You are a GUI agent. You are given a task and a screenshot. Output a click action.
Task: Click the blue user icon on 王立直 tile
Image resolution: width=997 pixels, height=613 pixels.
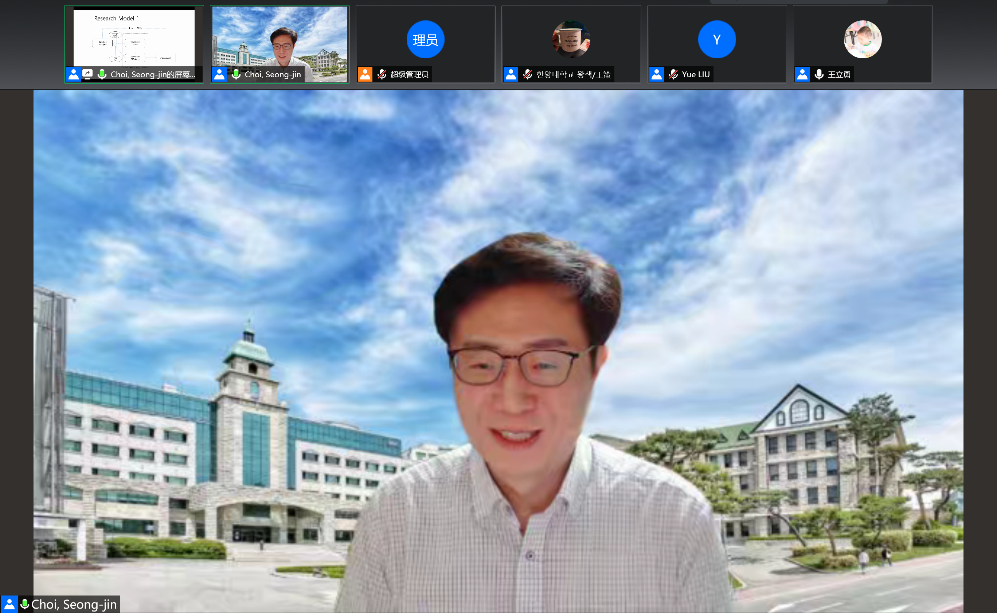pyautogui.click(x=802, y=75)
